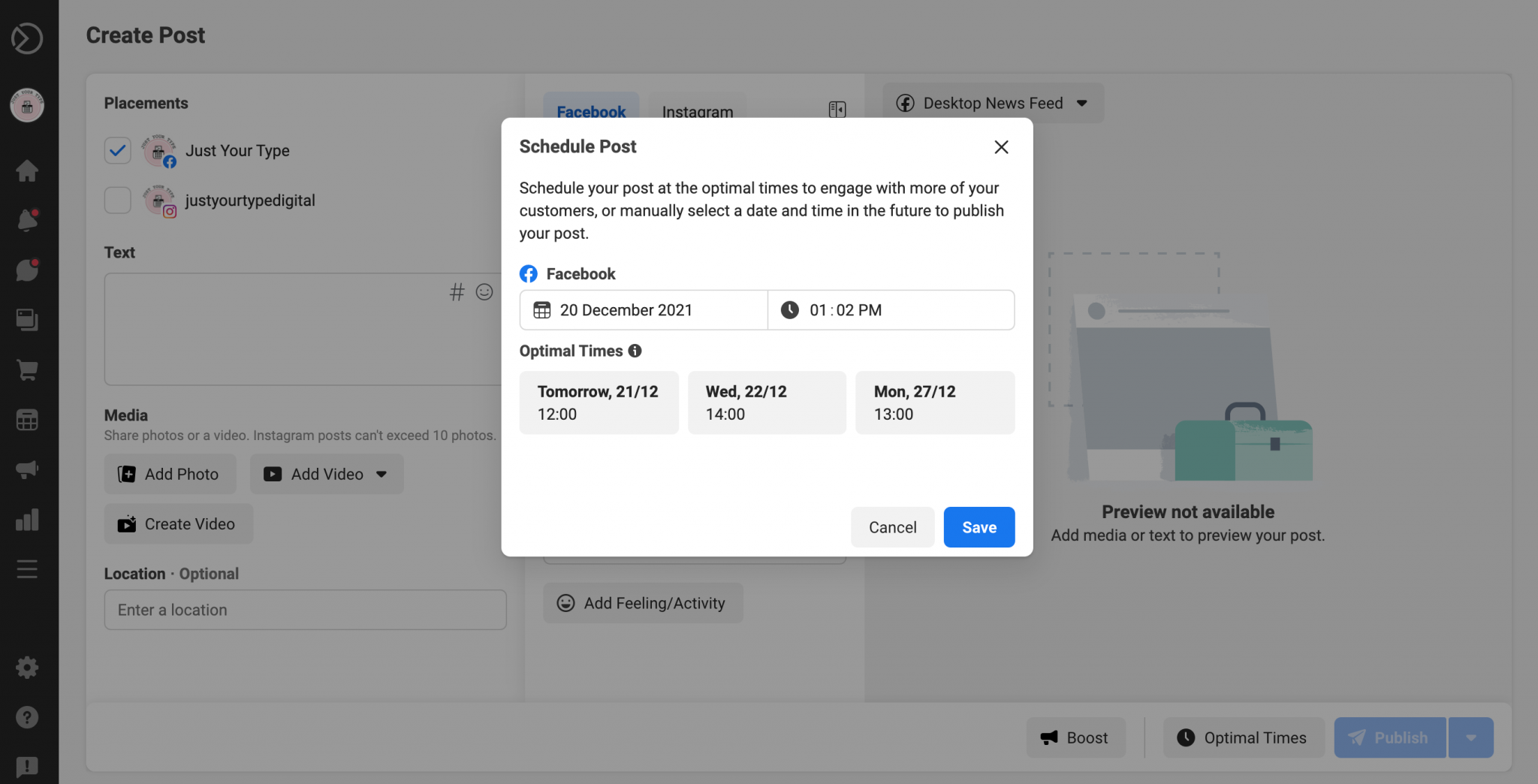Switch to the Instagram preview tab
This screenshot has width=1538, height=784.
(697, 111)
